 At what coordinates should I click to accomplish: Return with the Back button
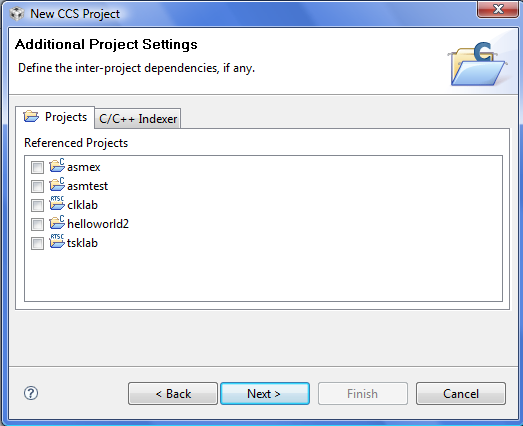tap(173, 394)
